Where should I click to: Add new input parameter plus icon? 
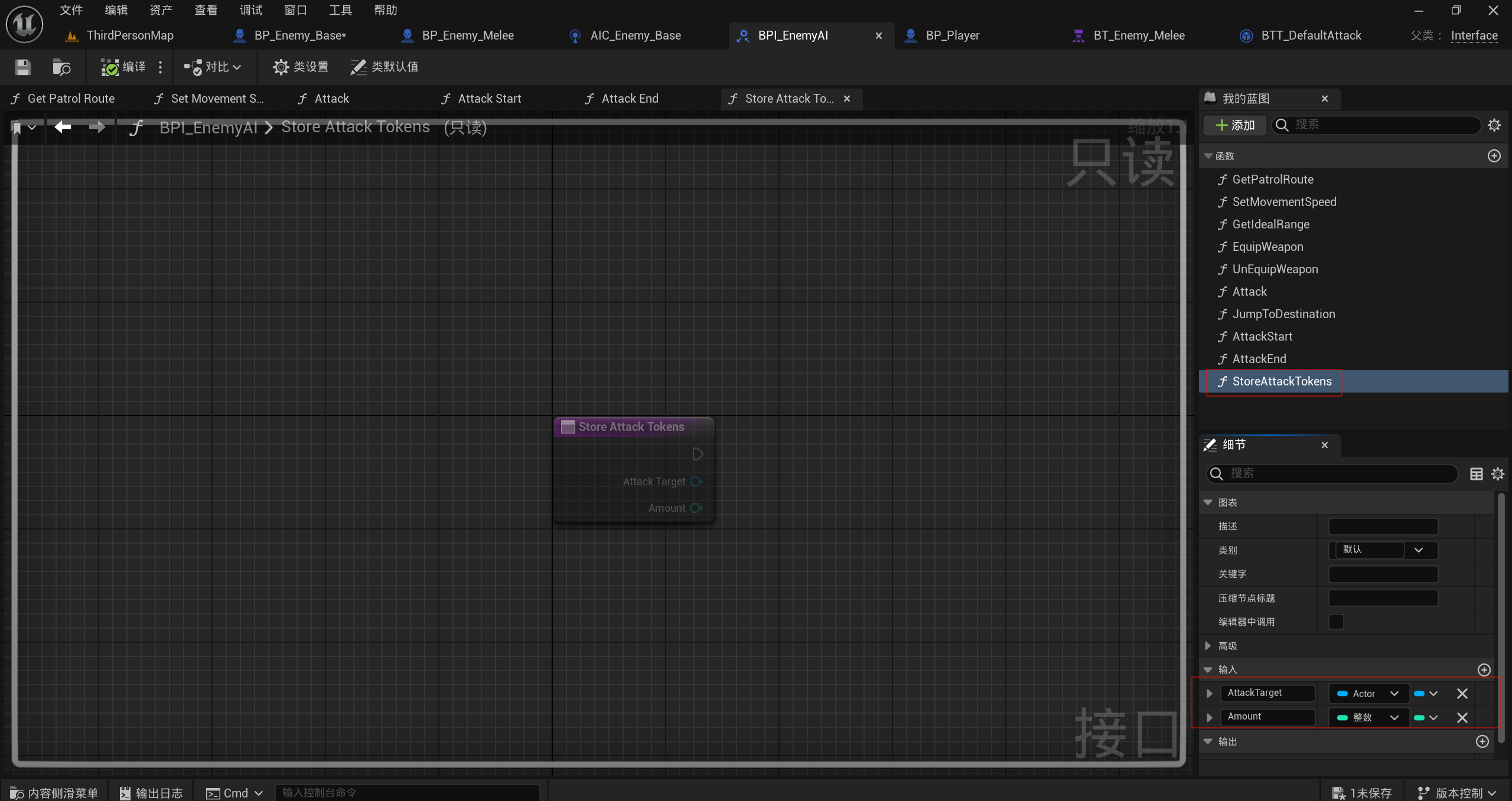pyautogui.click(x=1484, y=669)
